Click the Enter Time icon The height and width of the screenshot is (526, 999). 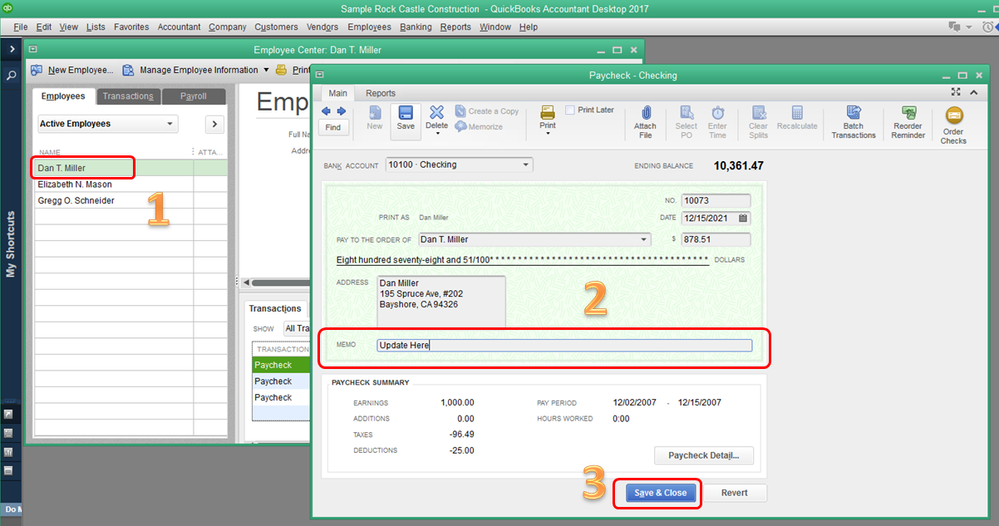(x=717, y=113)
